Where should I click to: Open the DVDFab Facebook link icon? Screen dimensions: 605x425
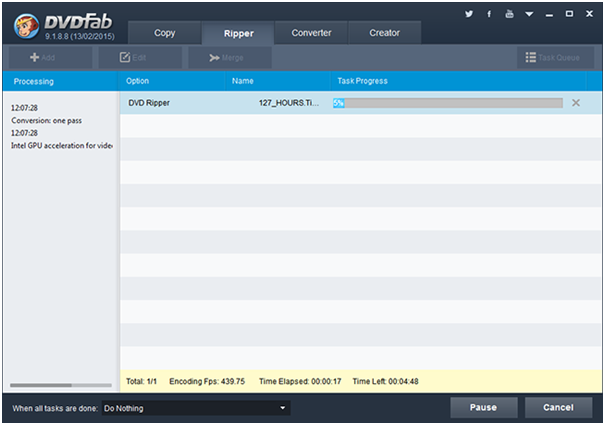pos(489,14)
